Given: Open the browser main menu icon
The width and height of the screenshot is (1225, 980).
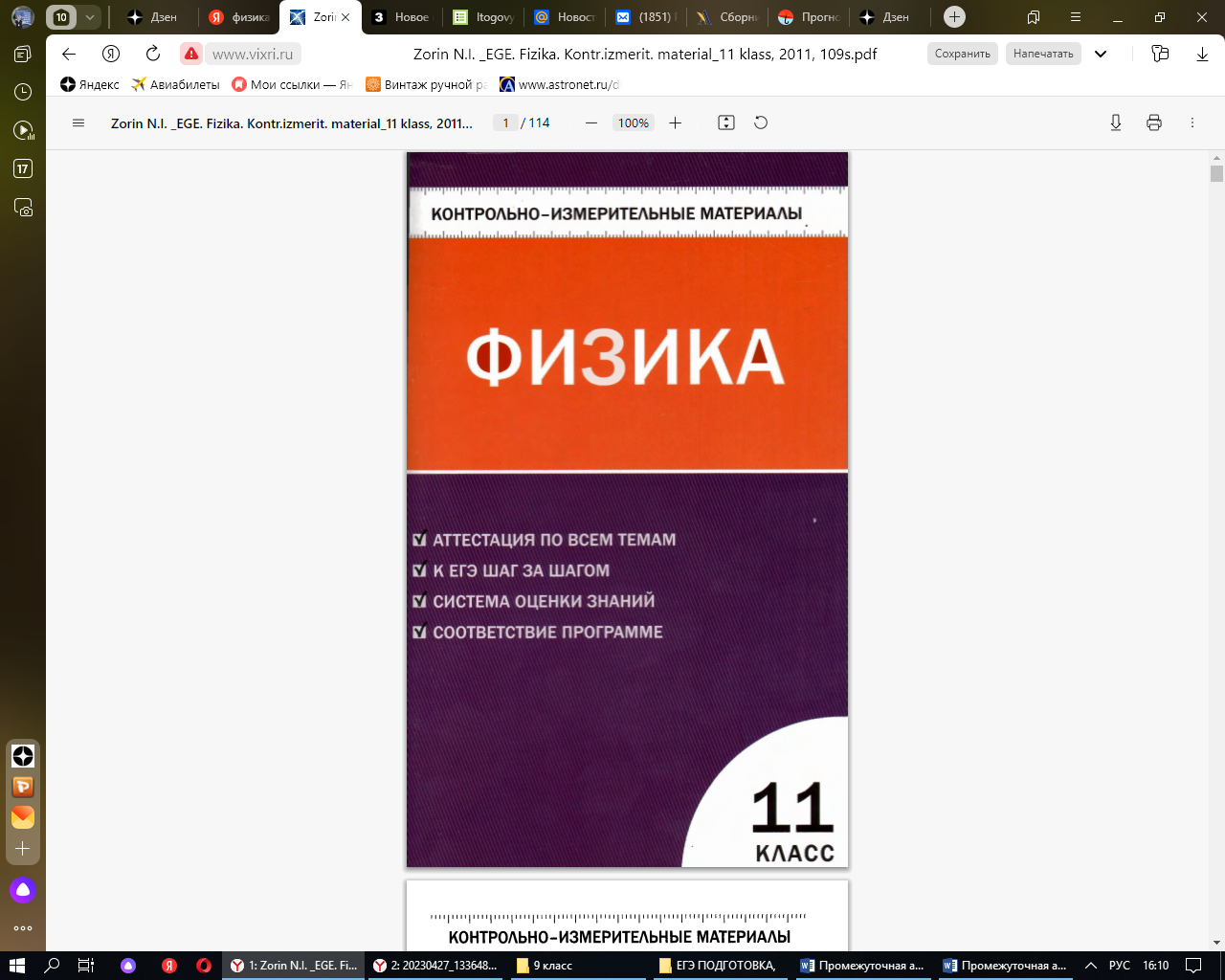Looking at the screenshot, I should 1076,17.
